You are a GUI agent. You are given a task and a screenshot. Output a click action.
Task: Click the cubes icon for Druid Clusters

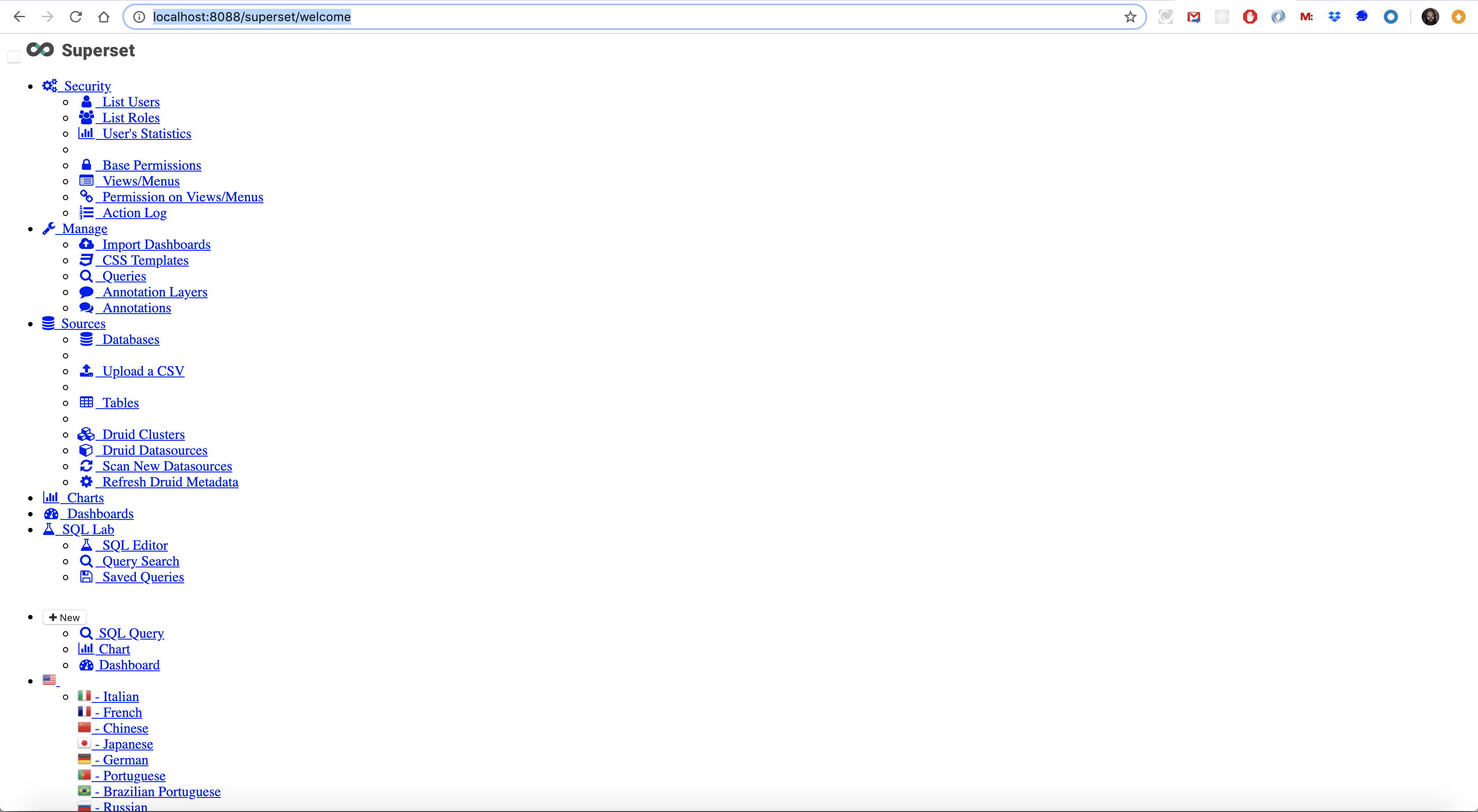[x=86, y=434]
